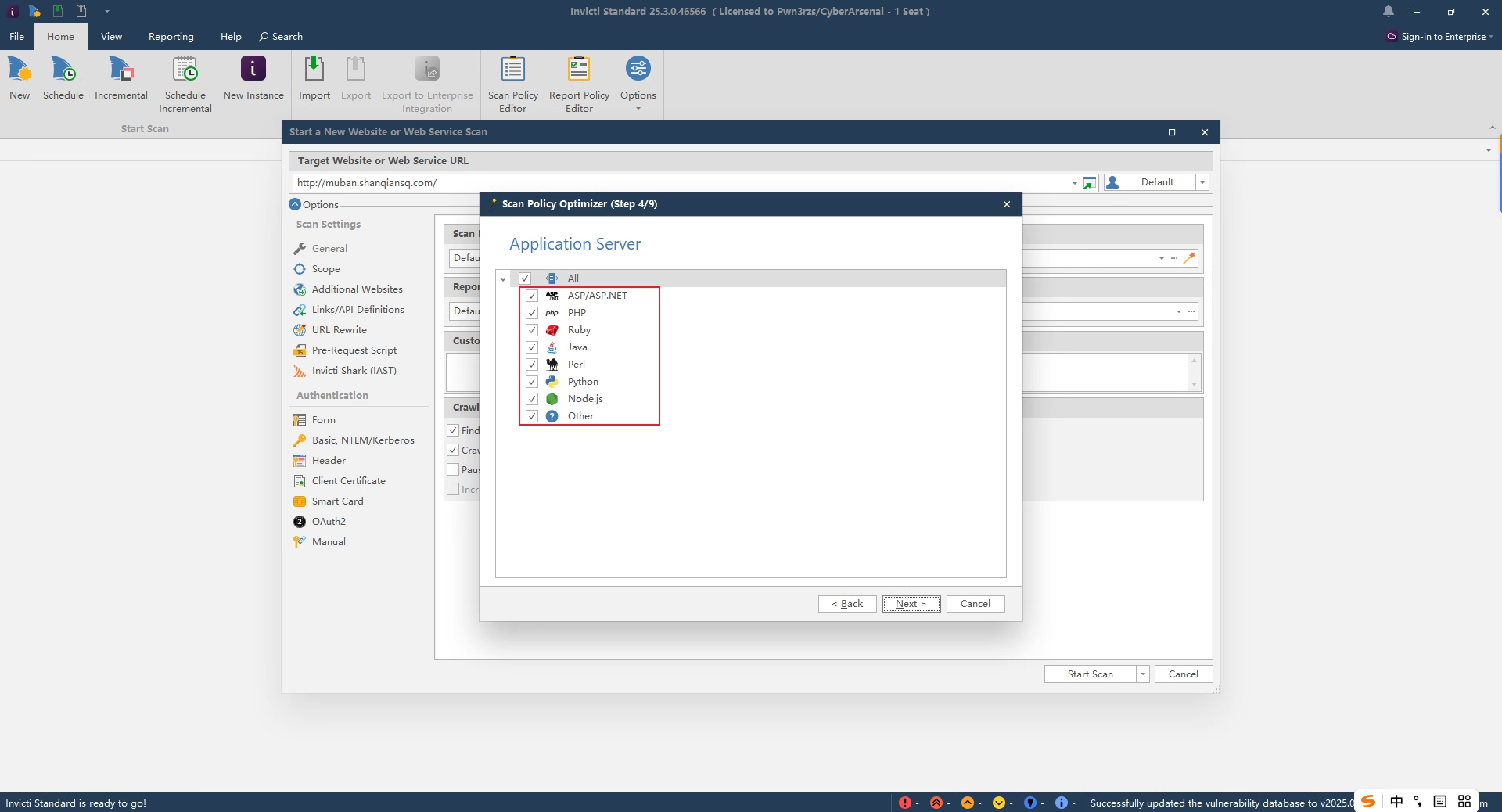Switch to the View tab
The width and height of the screenshot is (1502, 812).
pyautogui.click(x=111, y=37)
